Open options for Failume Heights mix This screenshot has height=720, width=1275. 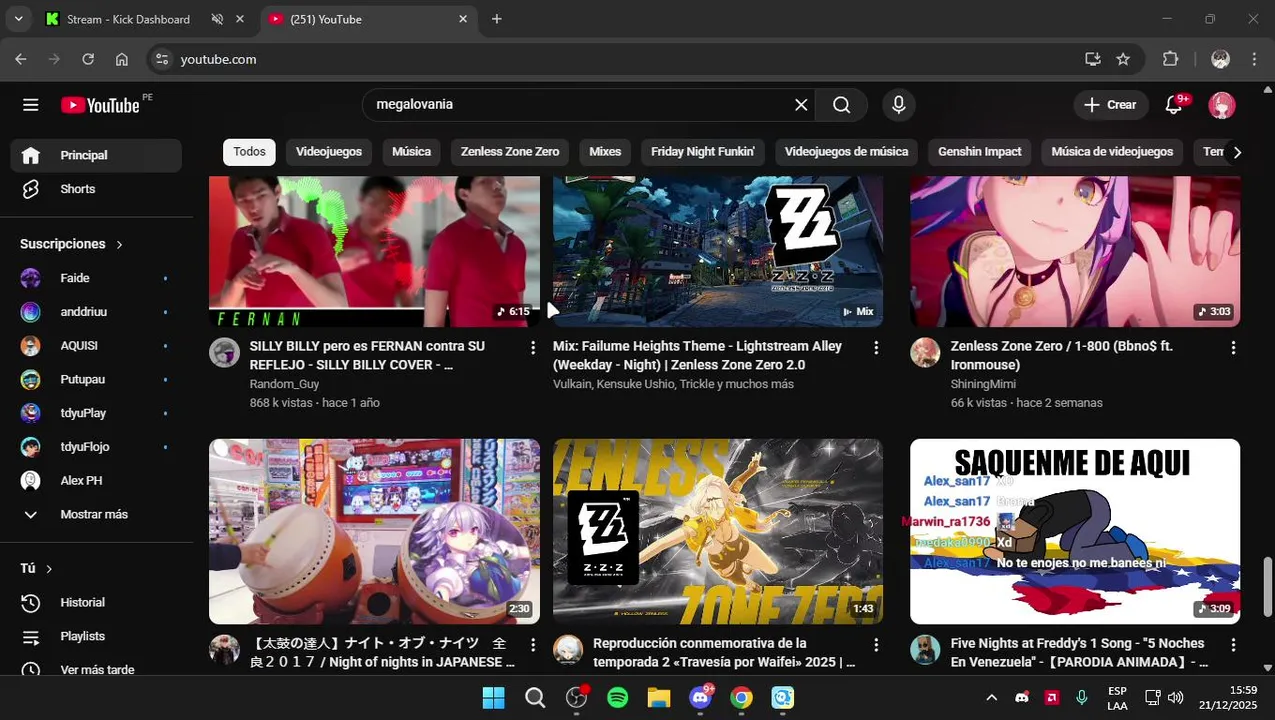(876, 347)
